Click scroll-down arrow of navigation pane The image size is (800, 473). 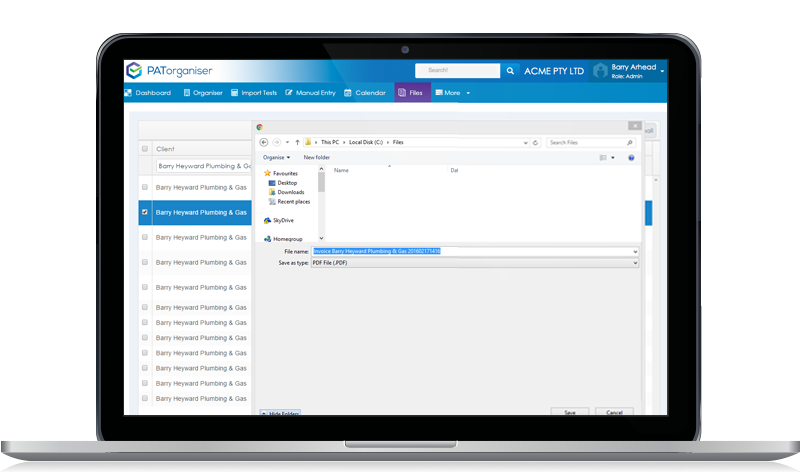pos(321,238)
